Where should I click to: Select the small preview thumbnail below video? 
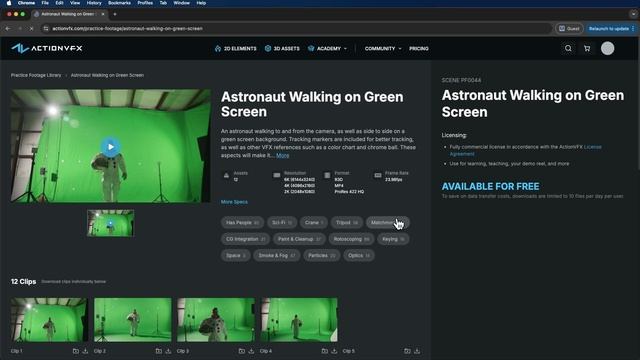111,223
